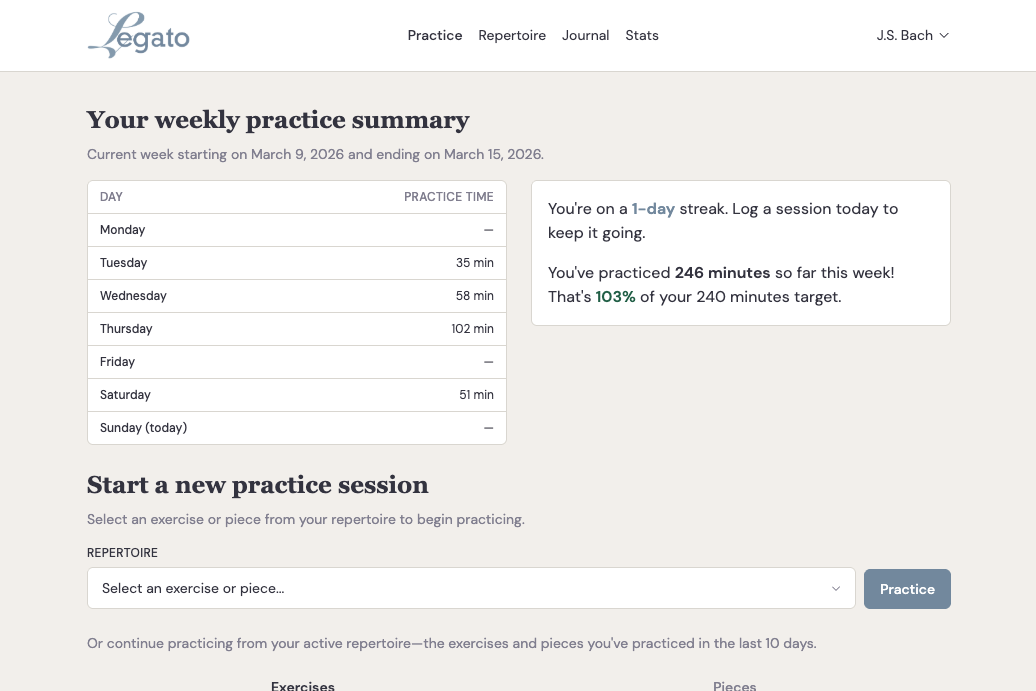This screenshot has width=1036, height=691.
Task: Click the 1-day streak link
Action: coord(652,208)
